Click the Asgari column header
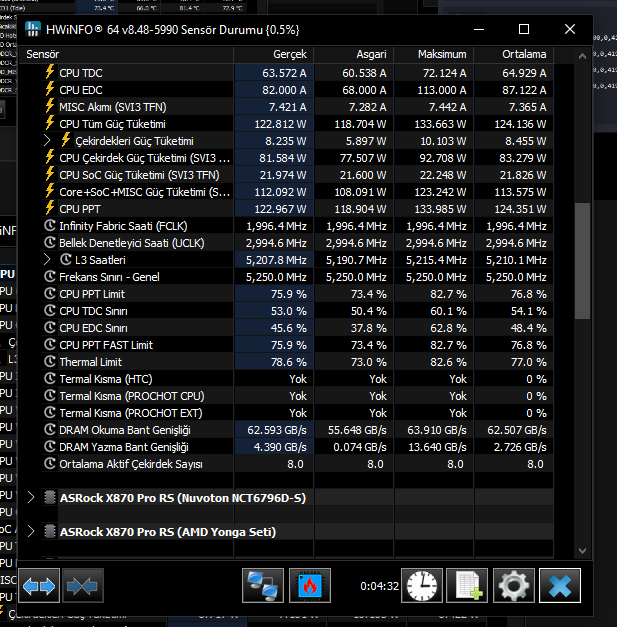Image resolution: width=617 pixels, height=627 pixels. pyautogui.click(x=354, y=54)
